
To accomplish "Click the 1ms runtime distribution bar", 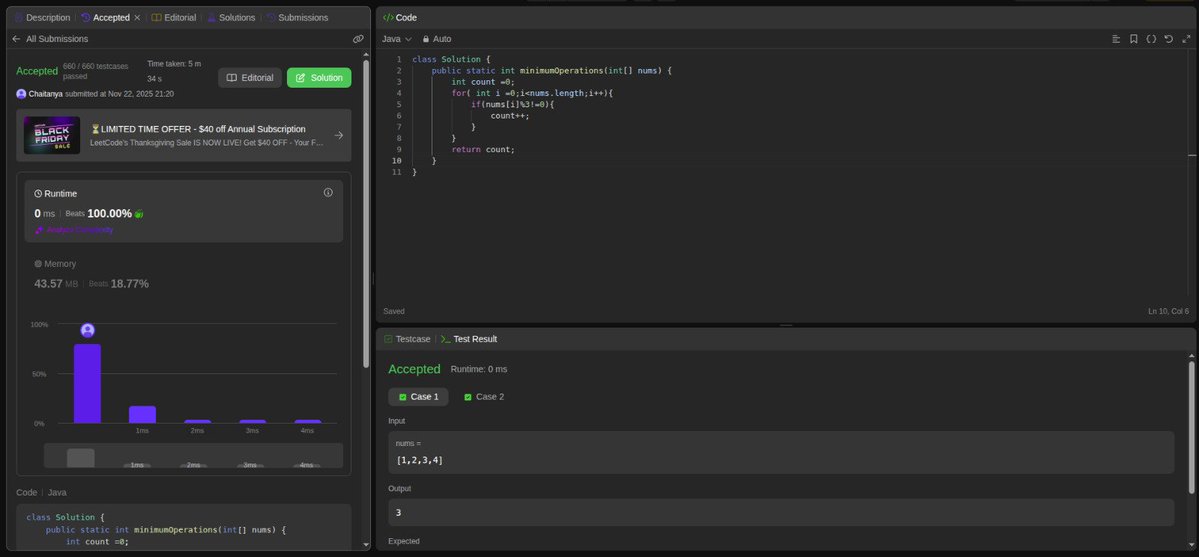I will coord(142,415).
